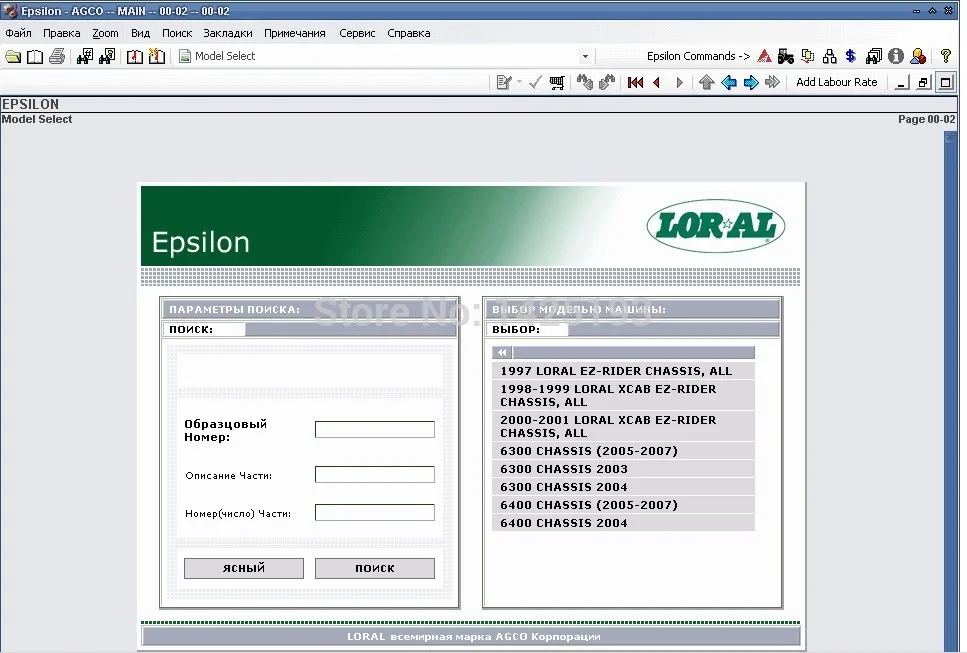Jump to first record with the rewind arrows icon
Viewport: 967px width, 653px height.
pos(635,82)
